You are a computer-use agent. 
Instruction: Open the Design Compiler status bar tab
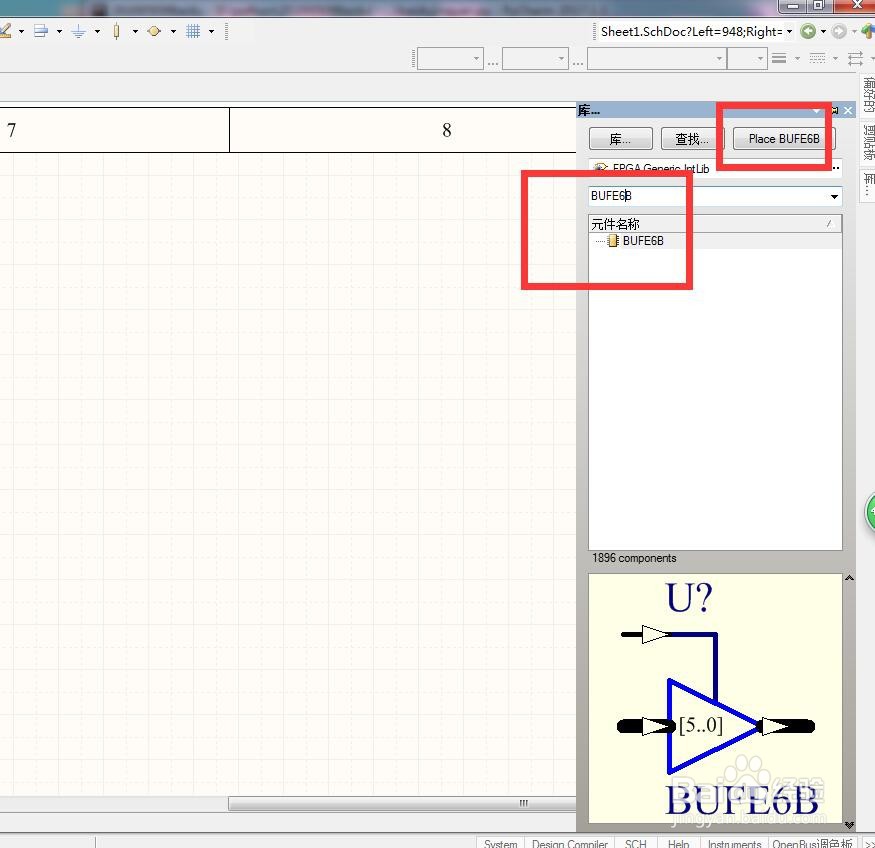(x=569, y=843)
